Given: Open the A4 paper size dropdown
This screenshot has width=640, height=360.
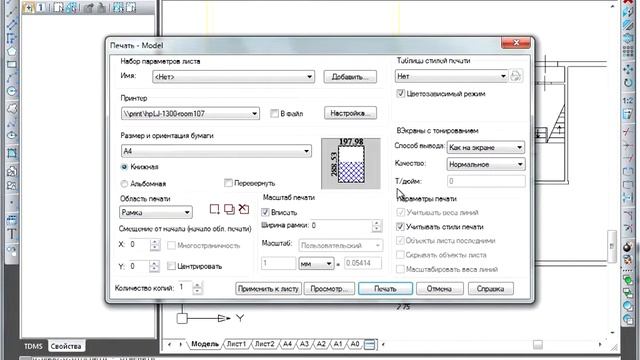Looking at the screenshot, I should 216,151.
